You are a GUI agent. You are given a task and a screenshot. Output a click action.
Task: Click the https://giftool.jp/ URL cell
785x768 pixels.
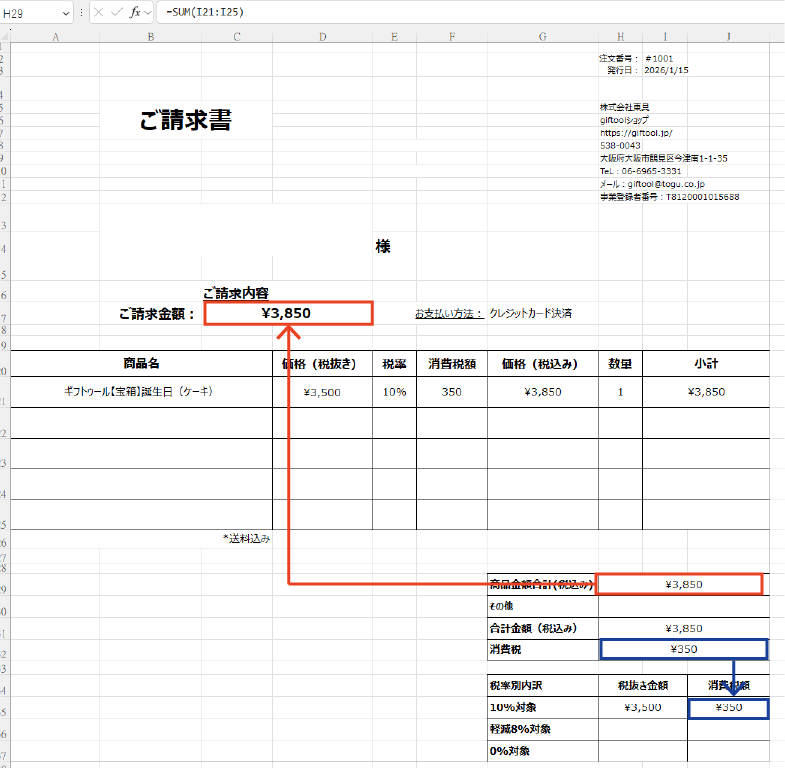(x=636, y=132)
